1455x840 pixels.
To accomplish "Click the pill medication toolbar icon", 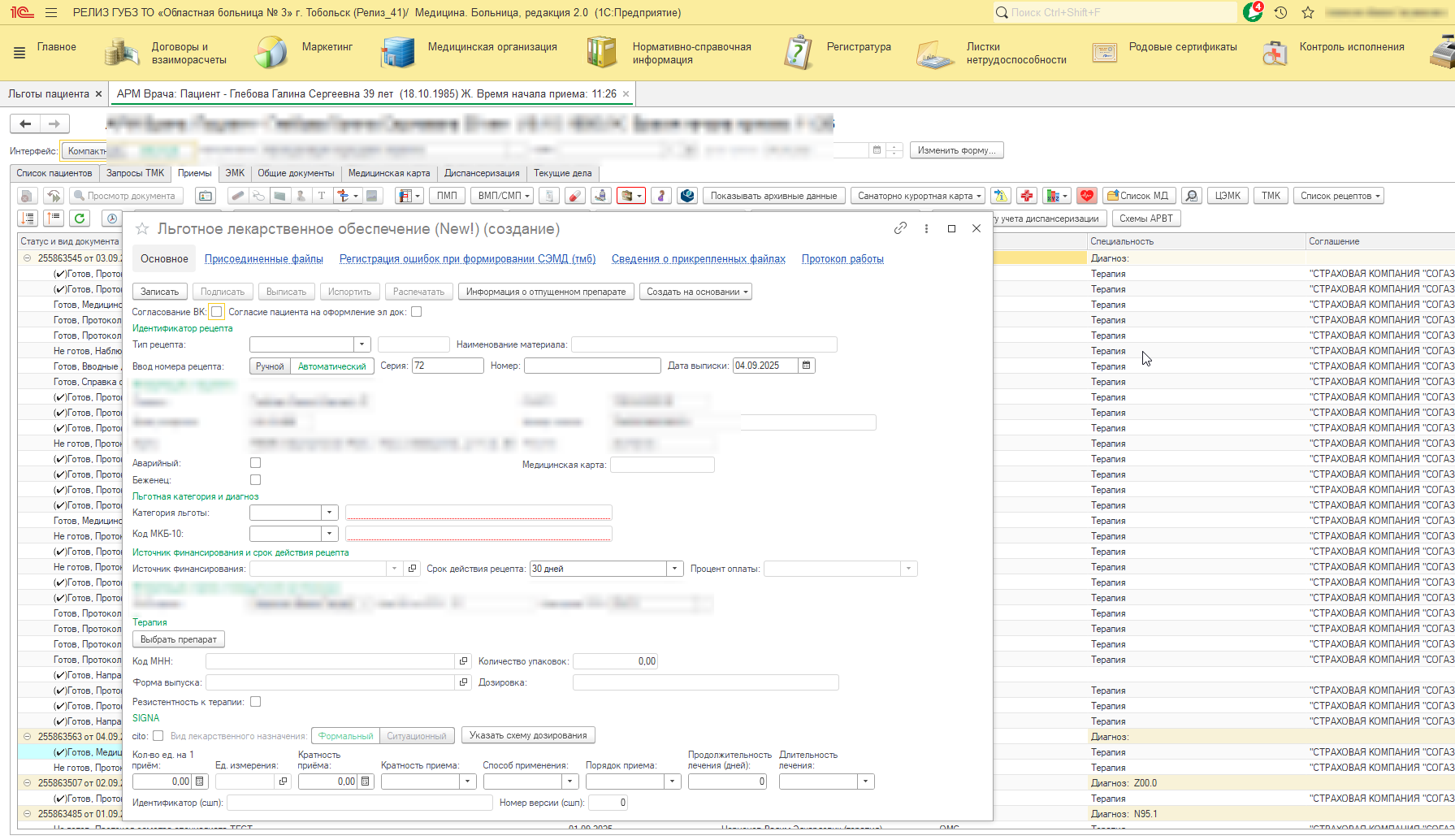I will [x=574, y=196].
